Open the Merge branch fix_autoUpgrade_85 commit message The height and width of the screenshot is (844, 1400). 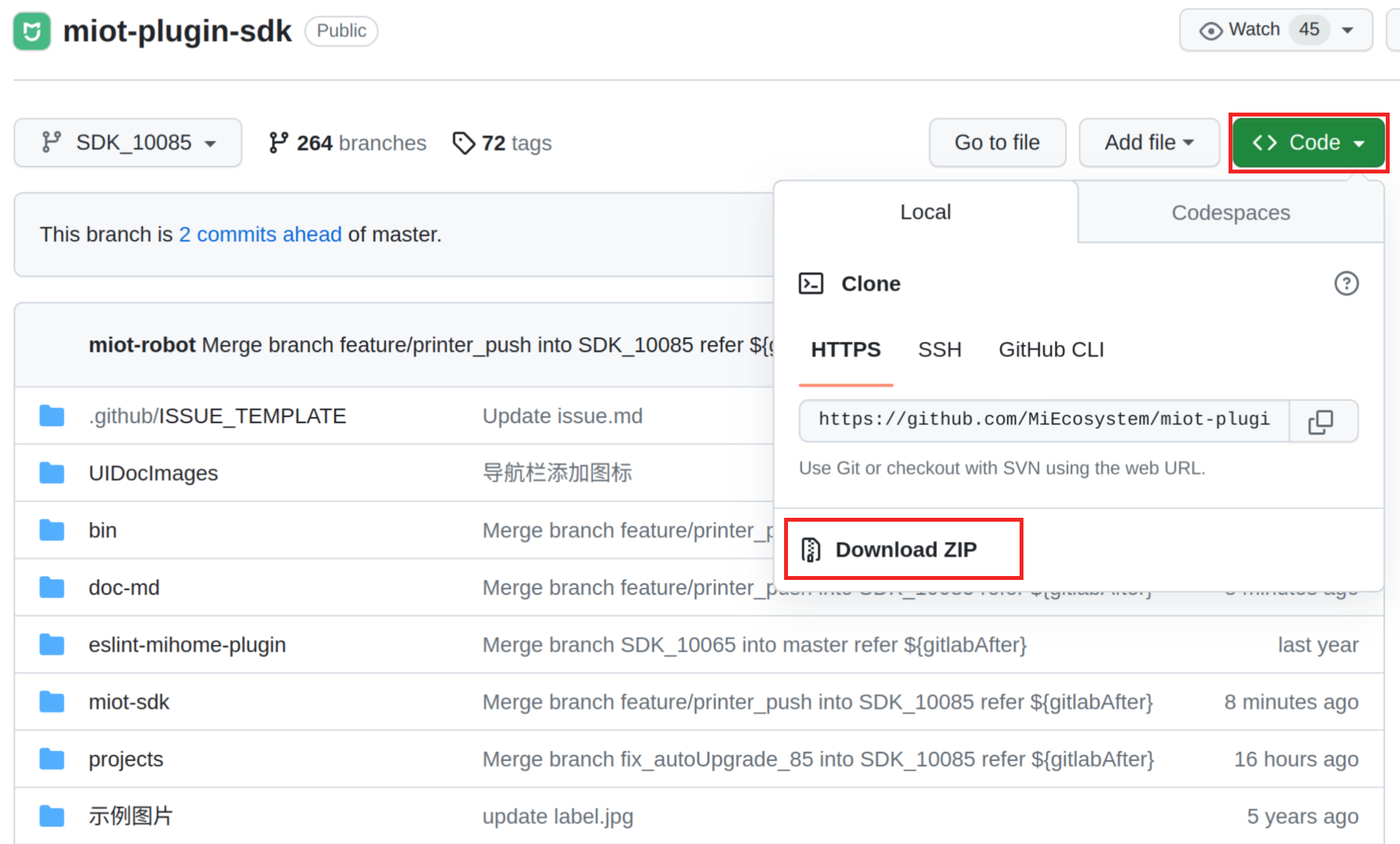(x=818, y=759)
